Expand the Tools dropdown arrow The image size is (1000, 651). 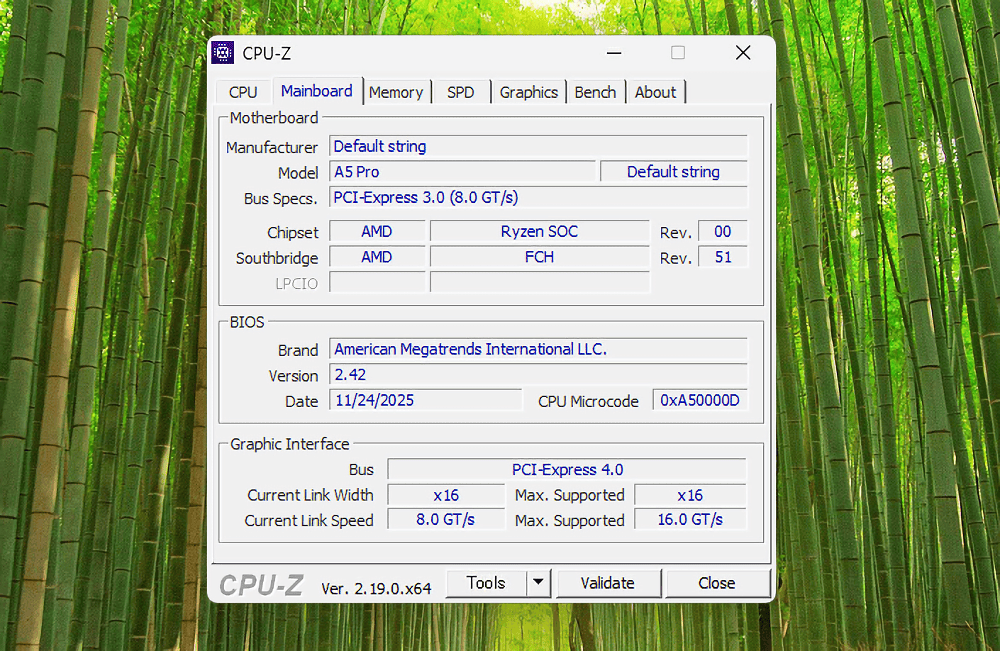point(536,582)
